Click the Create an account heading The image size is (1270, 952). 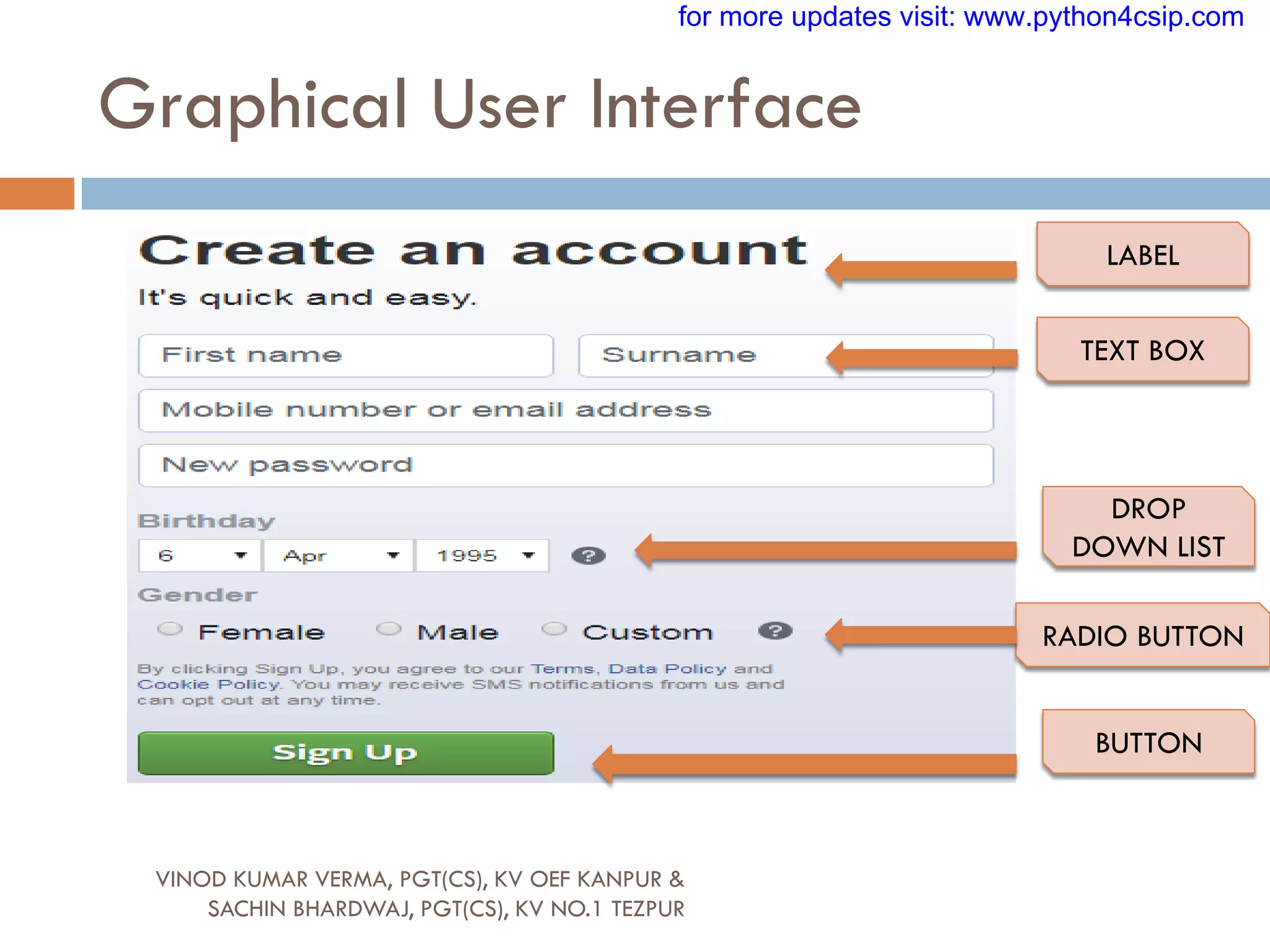point(473,251)
